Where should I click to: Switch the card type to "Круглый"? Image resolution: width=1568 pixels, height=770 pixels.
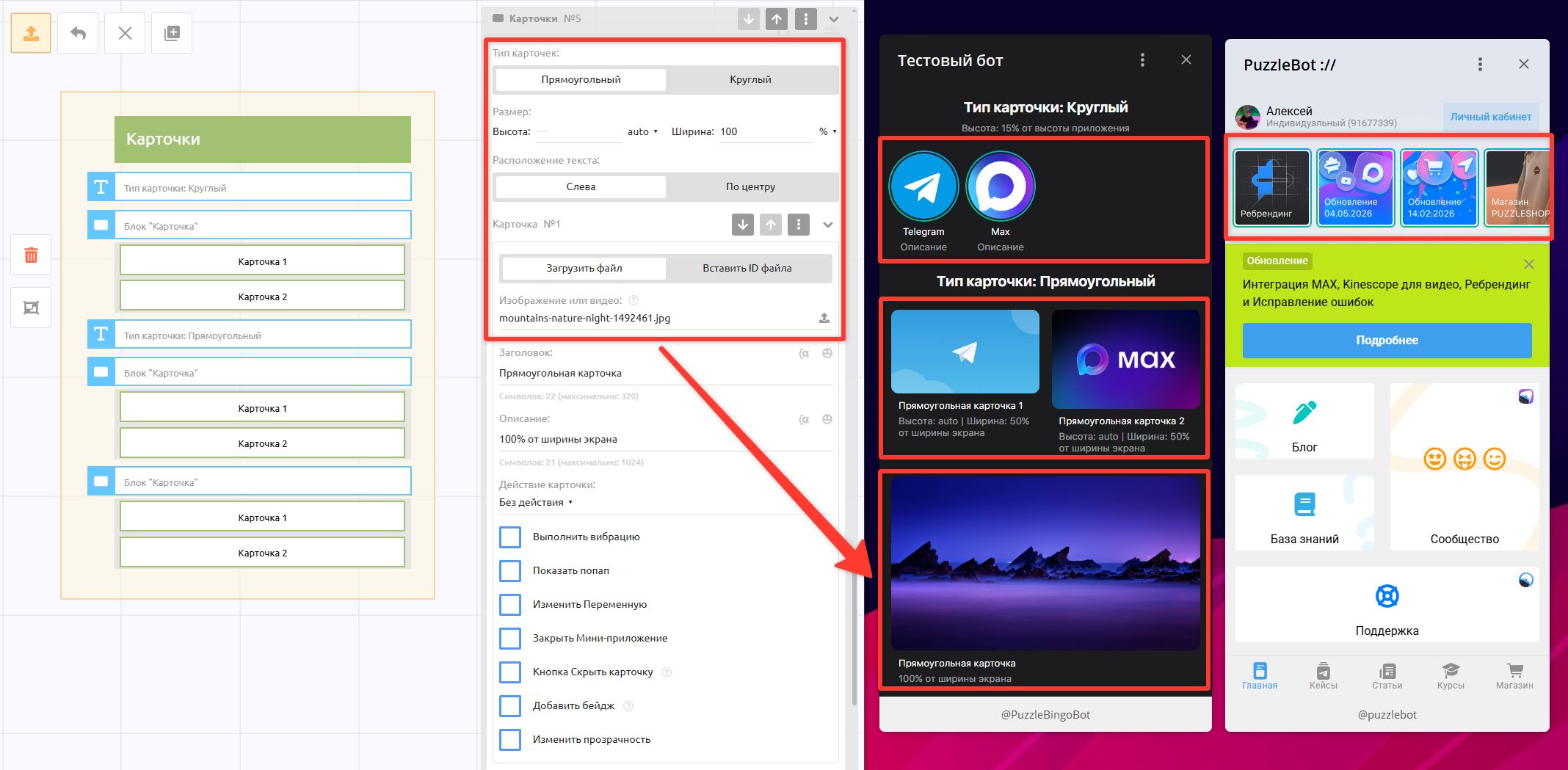(x=750, y=79)
